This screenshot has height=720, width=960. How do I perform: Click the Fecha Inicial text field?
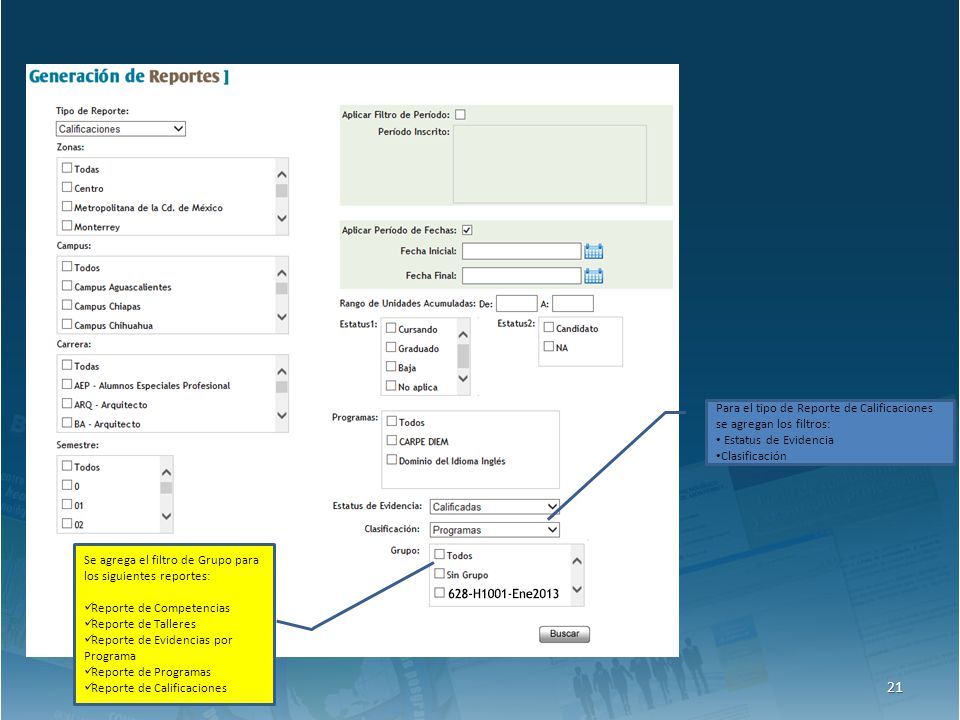(x=522, y=251)
